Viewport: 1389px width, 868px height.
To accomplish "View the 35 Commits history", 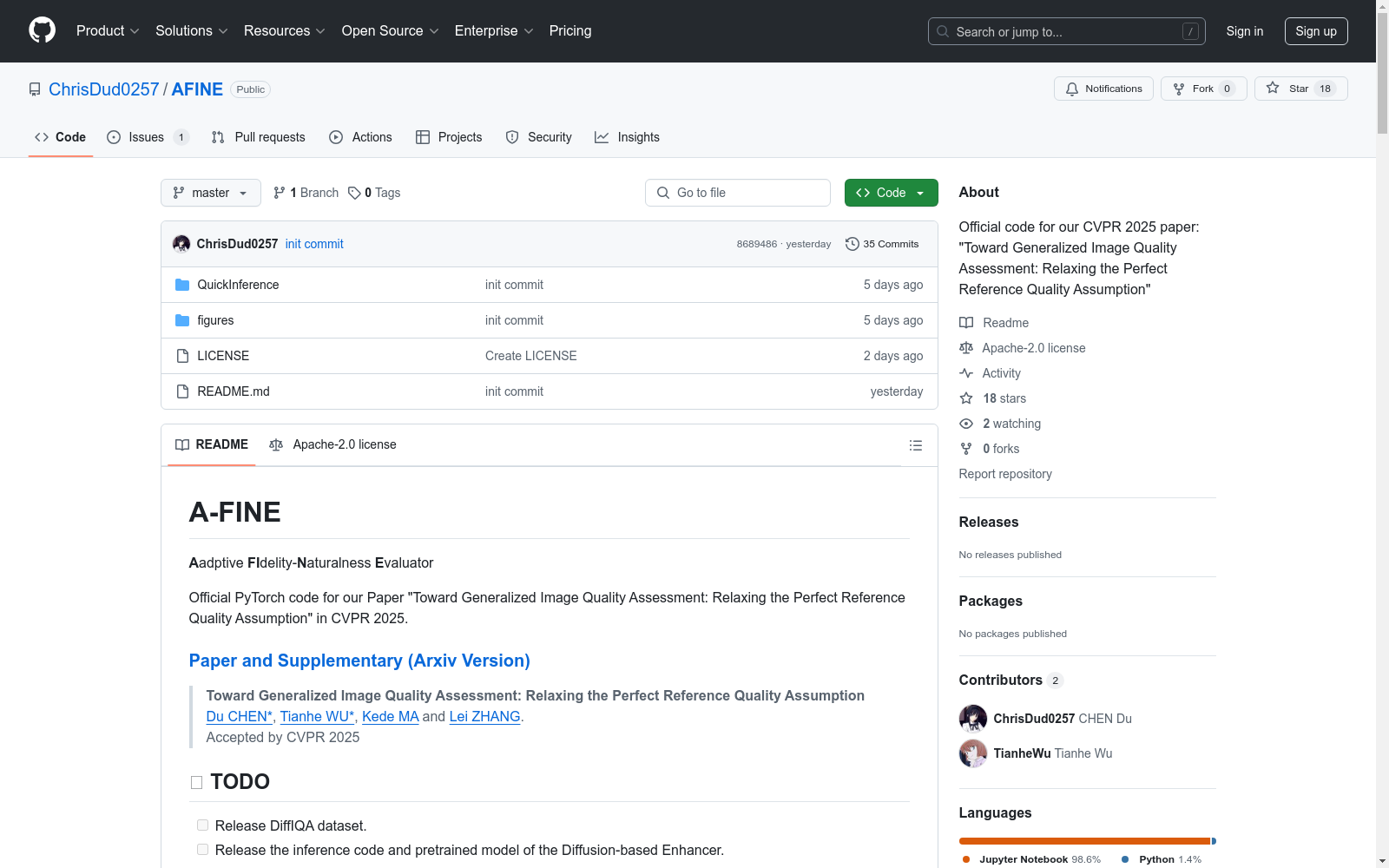I will [882, 244].
